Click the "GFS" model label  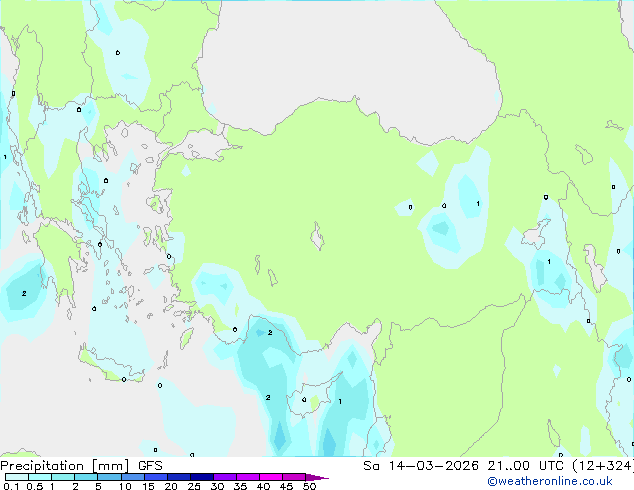coord(150,466)
